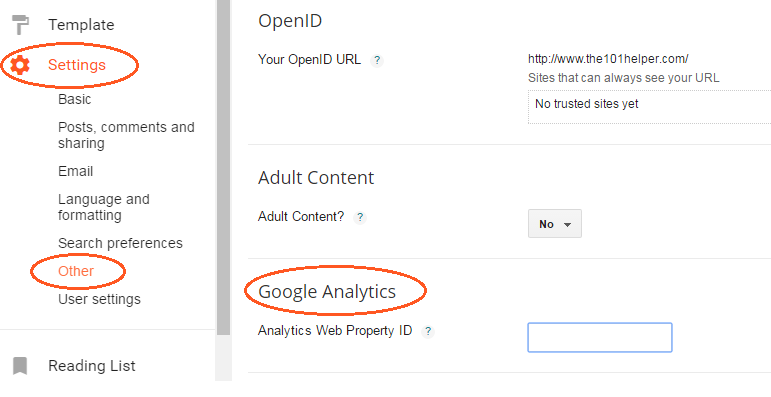Open Search preferences
This screenshot has width=771, height=397.
(x=120, y=243)
